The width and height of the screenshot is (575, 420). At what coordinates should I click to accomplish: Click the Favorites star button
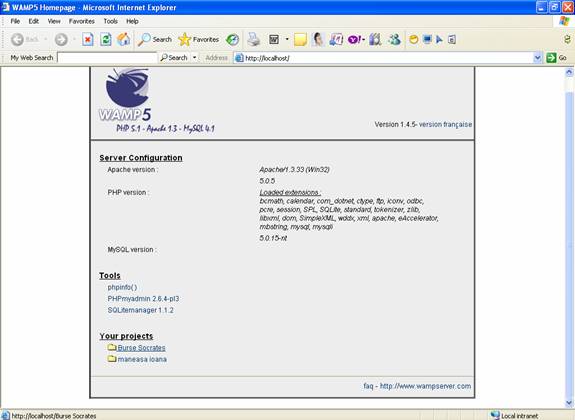tap(198, 39)
